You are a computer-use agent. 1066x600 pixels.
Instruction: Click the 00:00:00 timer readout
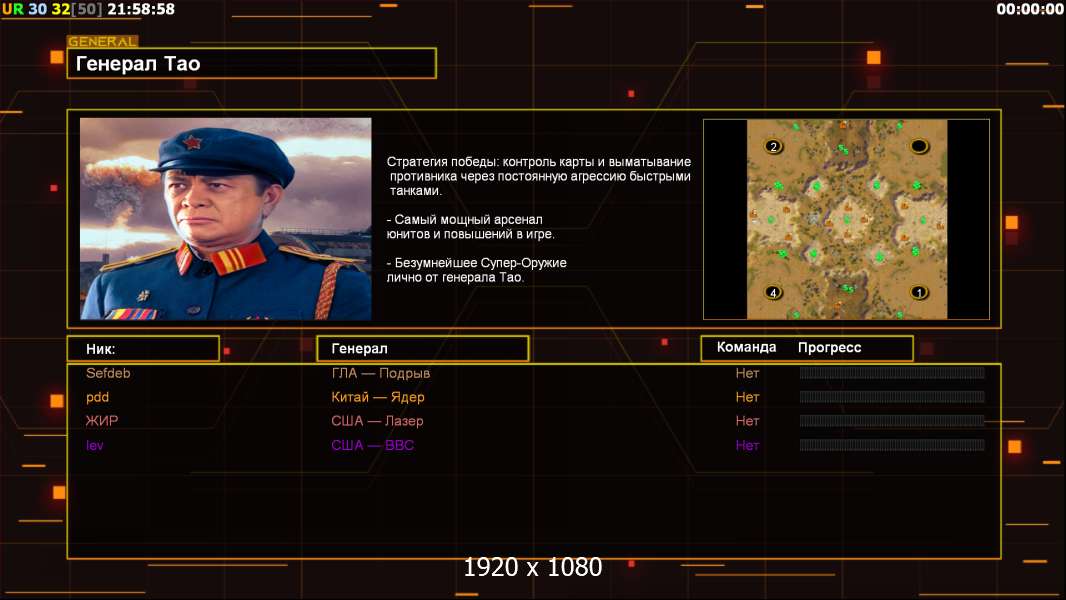coord(1030,10)
